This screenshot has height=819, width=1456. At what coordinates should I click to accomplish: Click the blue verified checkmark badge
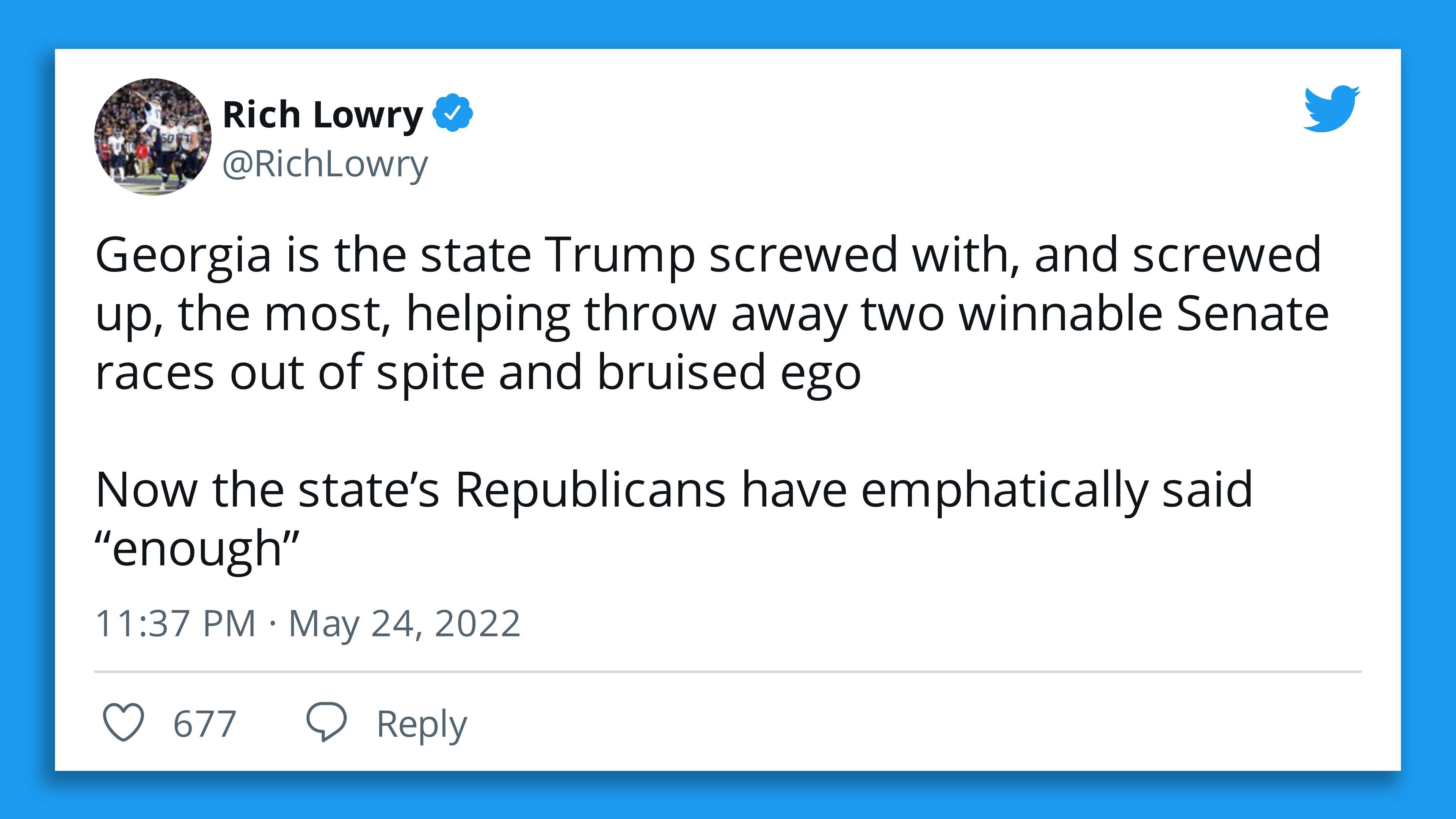(452, 114)
